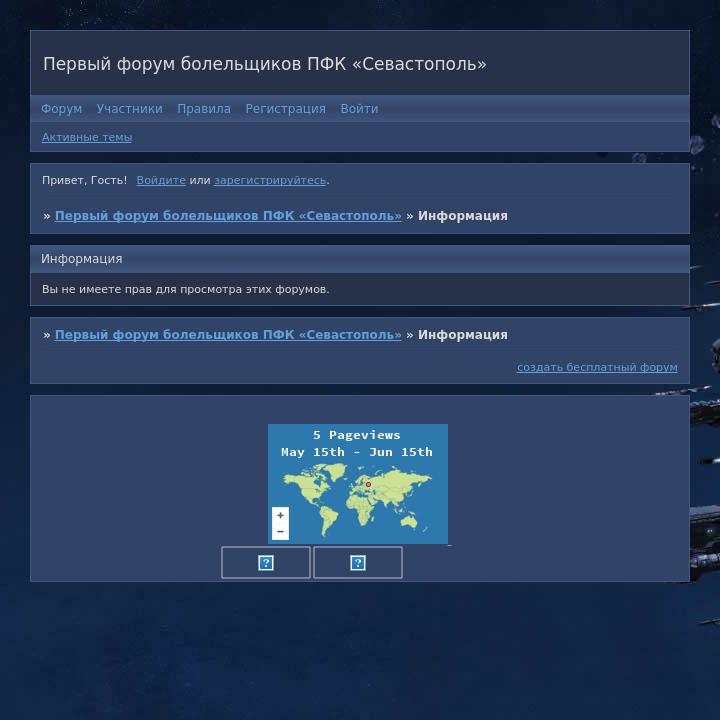This screenshot has height=720, width=720.
Task: Zoom in on the pageviews map
Action: [281, 515]
